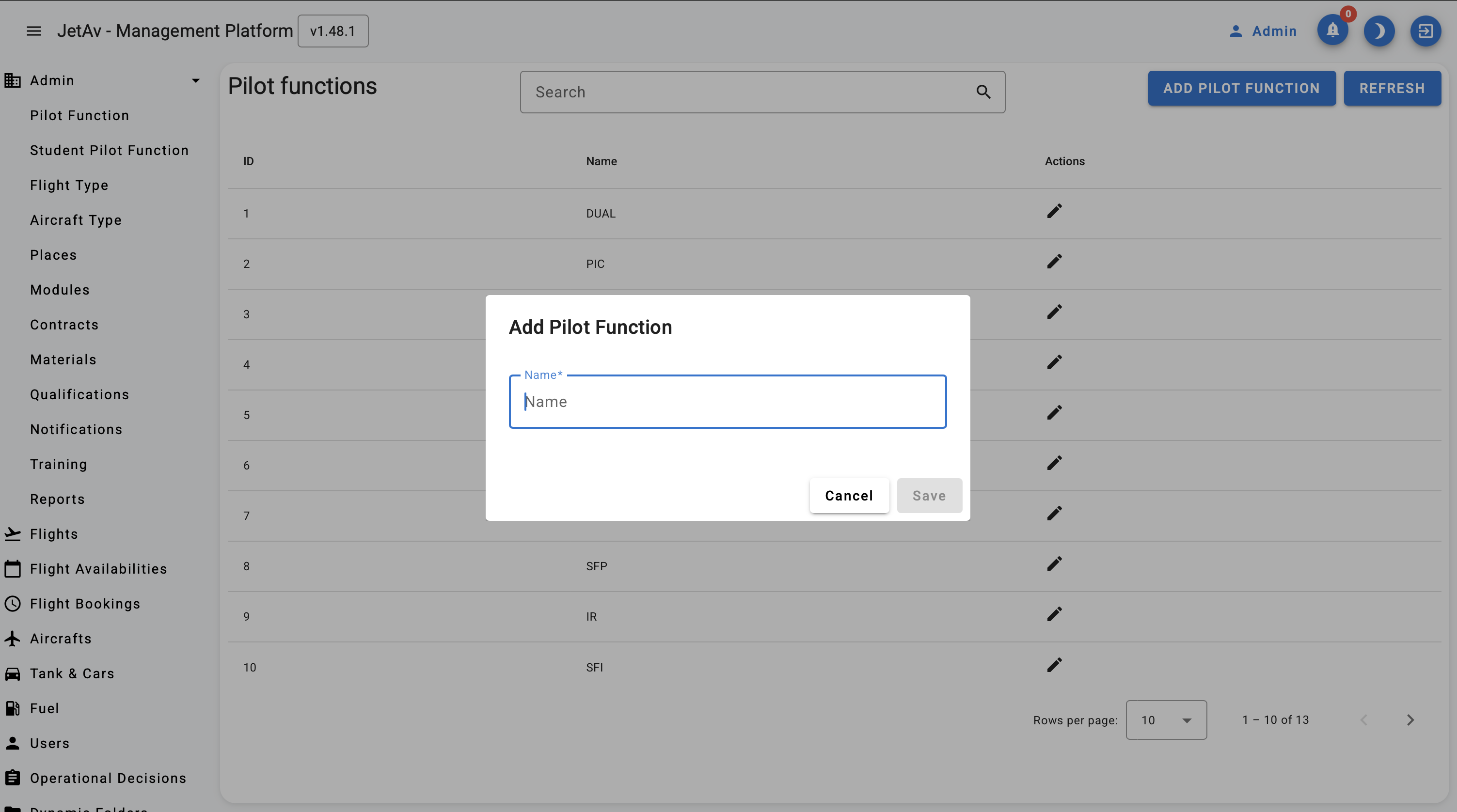1457x812 pixels.
Task: Click the hamburger menu icon
Action: click(x=34, y=31)
